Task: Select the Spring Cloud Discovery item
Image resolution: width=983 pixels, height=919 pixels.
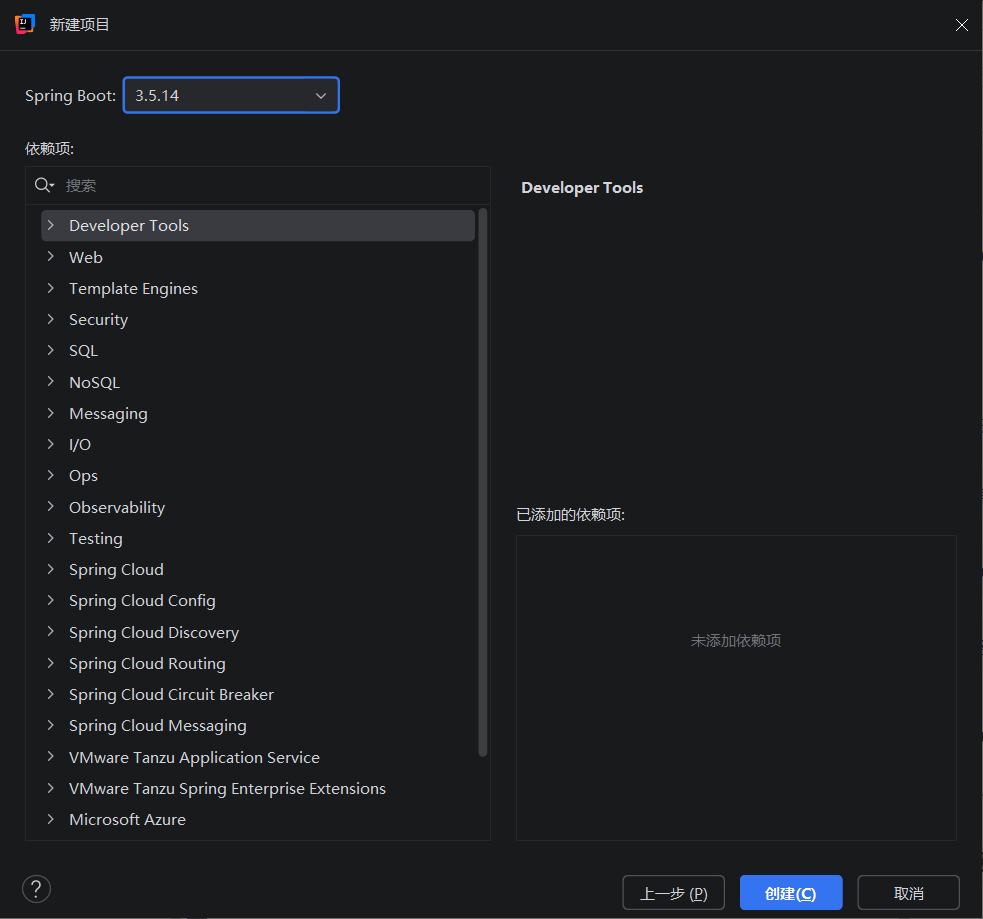Action: 154,633
